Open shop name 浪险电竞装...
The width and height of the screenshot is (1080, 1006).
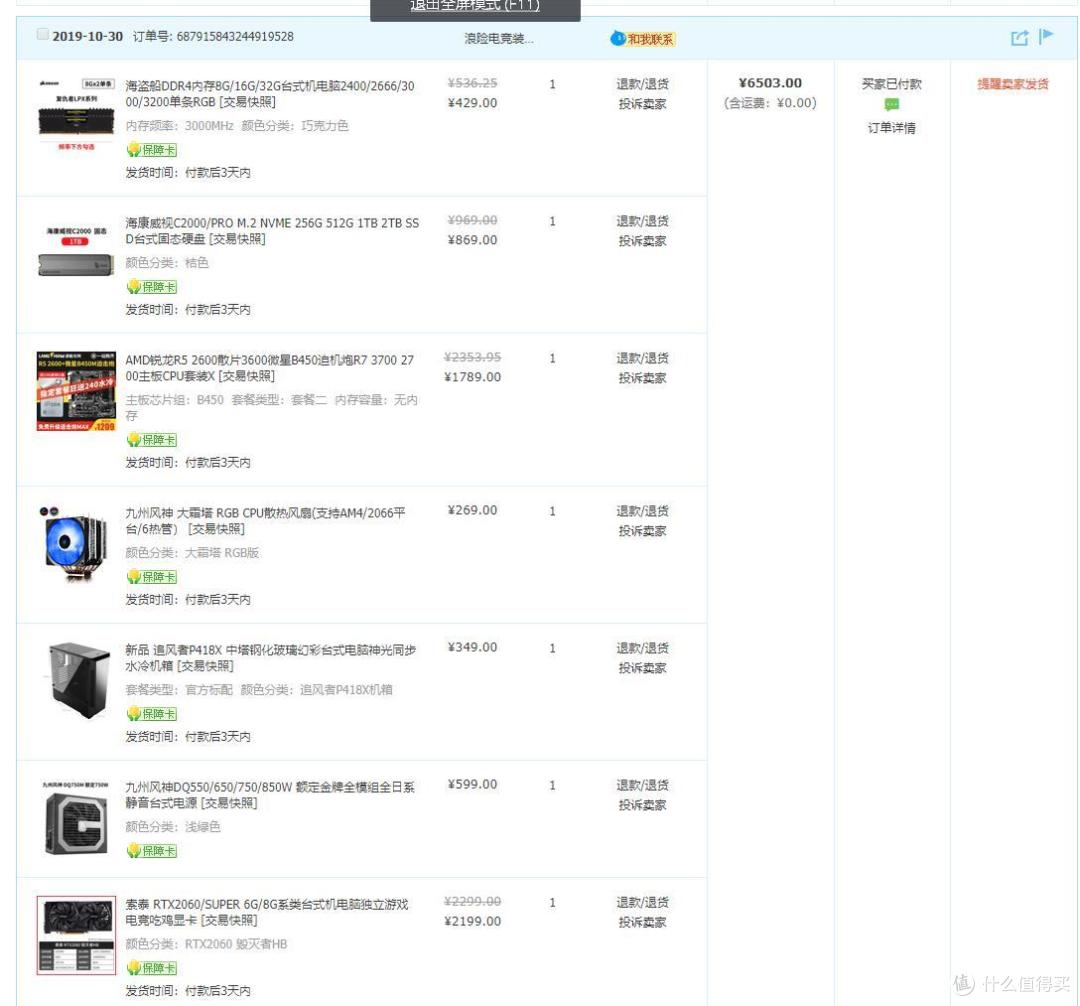tap(499, 39)
